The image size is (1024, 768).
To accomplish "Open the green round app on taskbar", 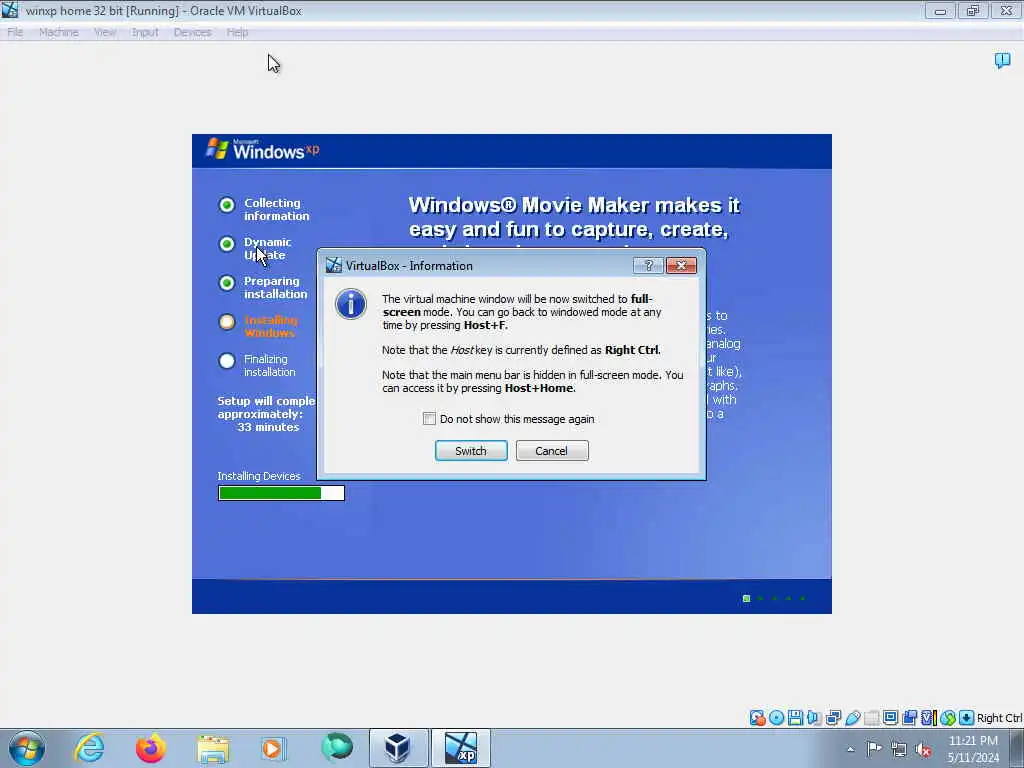I will tap(337, 748).
